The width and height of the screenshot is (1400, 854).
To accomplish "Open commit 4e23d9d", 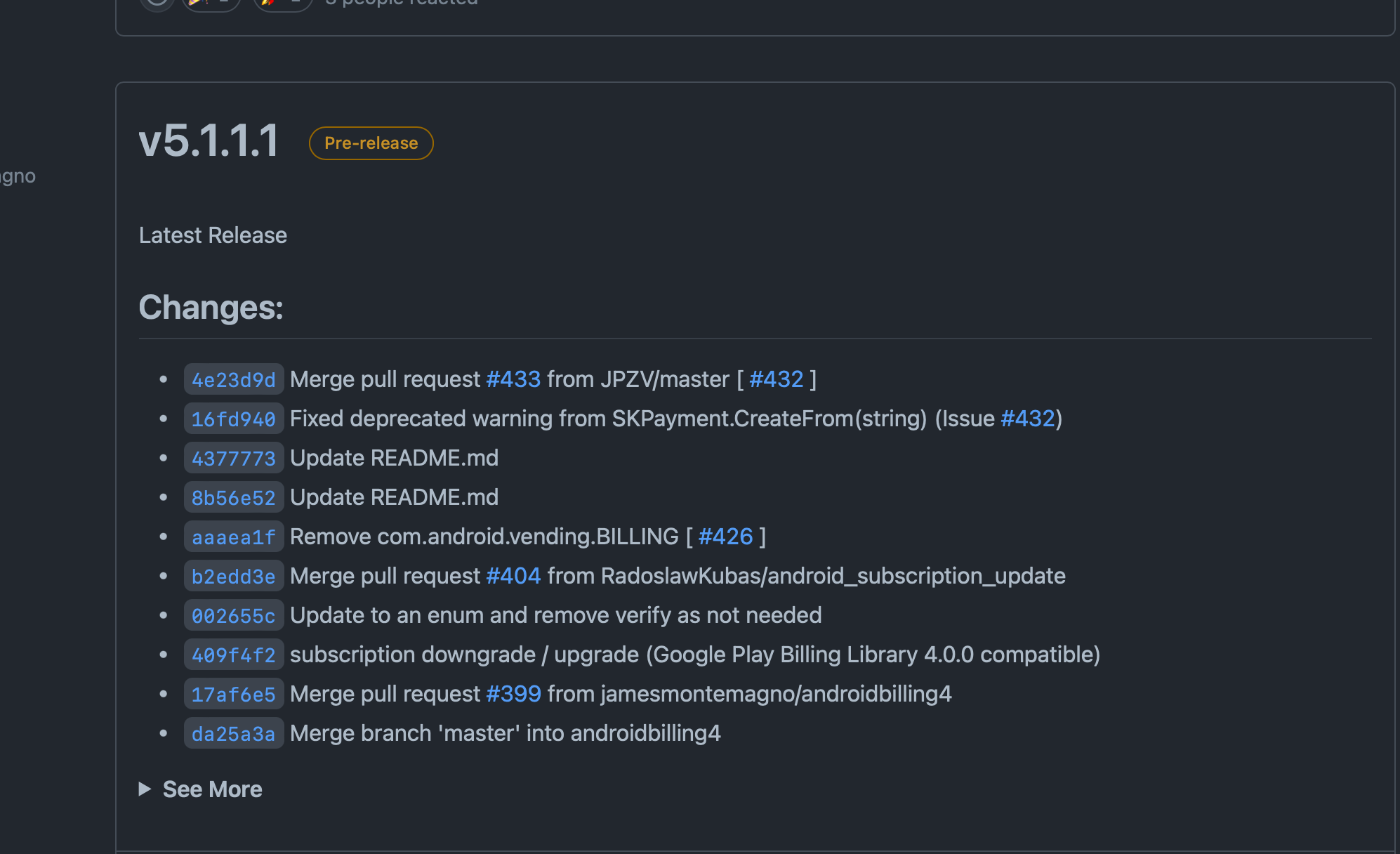I will [x=233, y=379].
